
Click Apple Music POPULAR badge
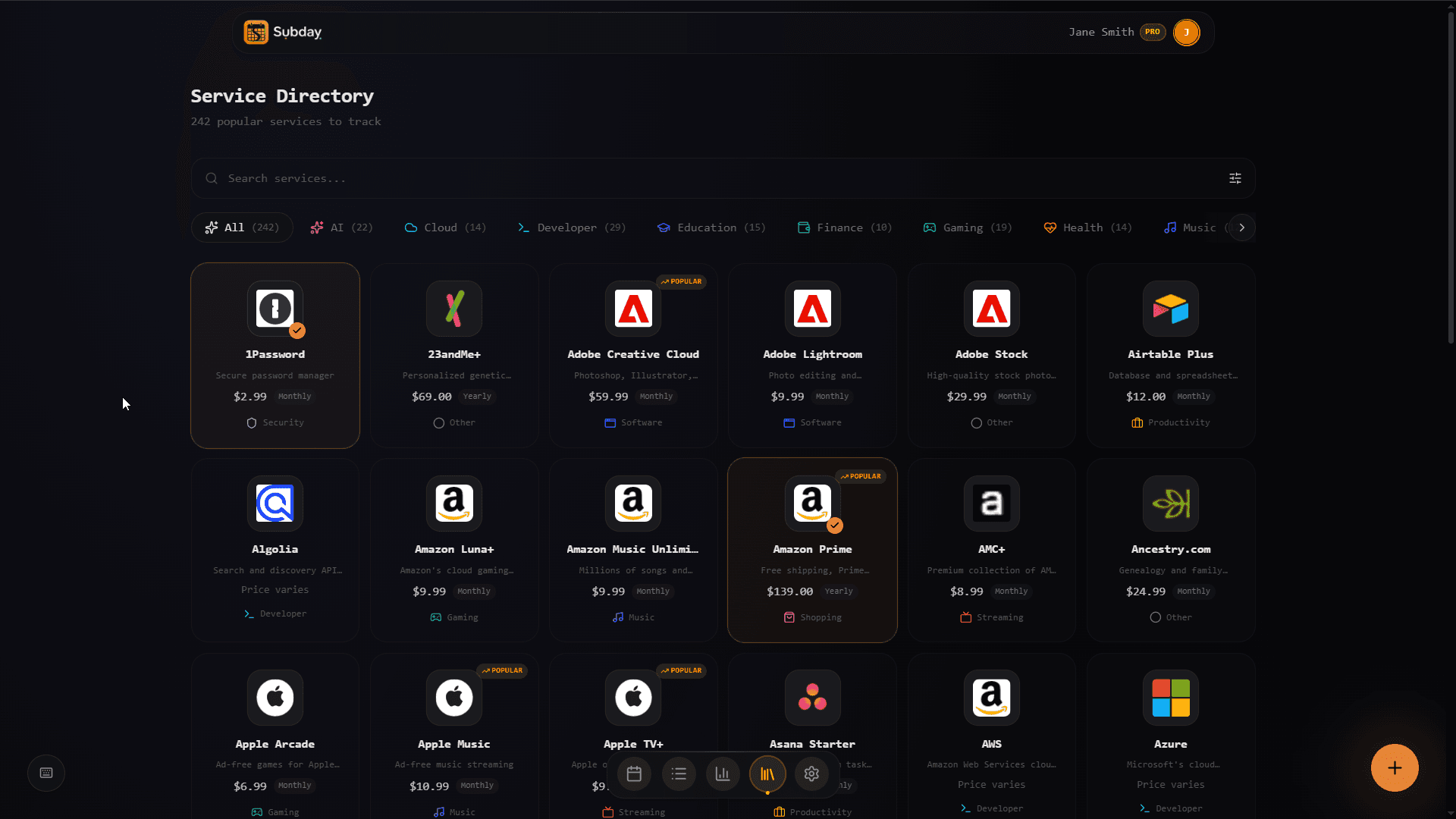(502, 670)
